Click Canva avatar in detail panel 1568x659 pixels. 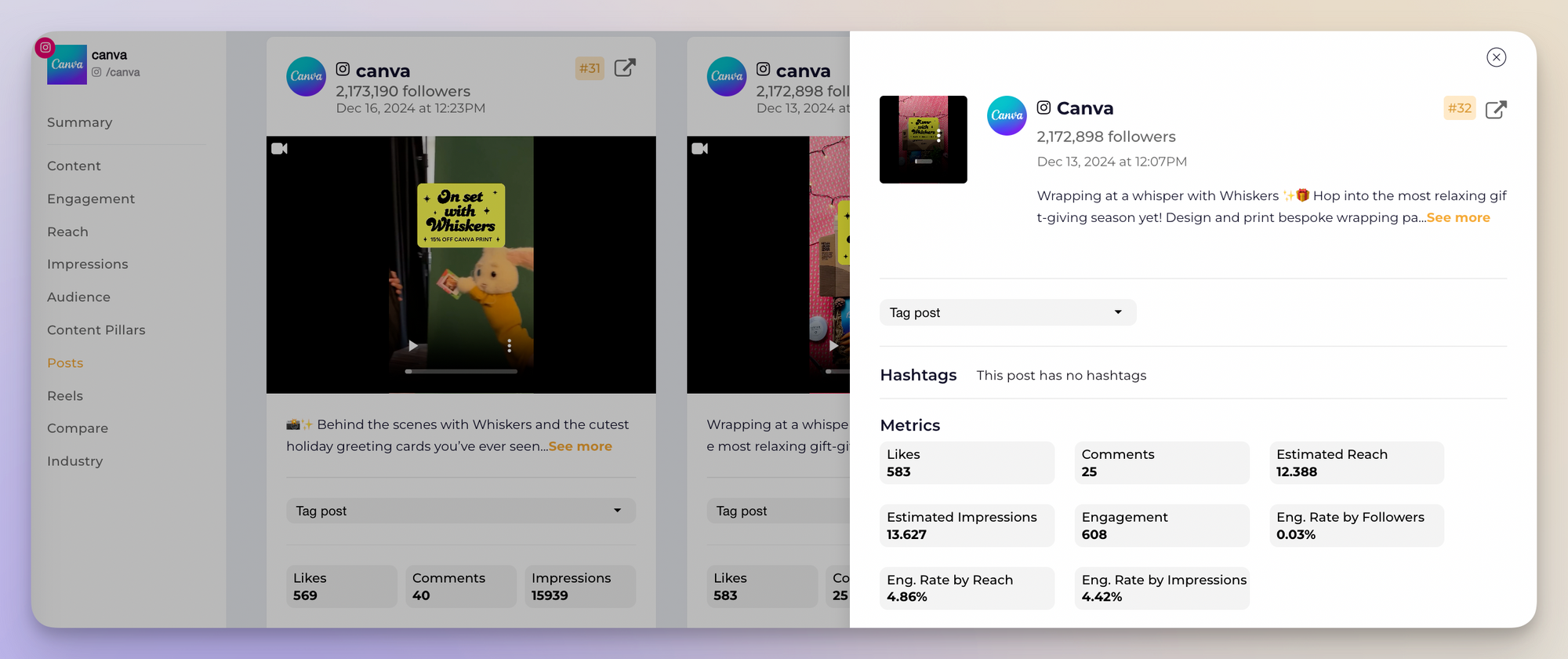click(x=1007, y=115)
